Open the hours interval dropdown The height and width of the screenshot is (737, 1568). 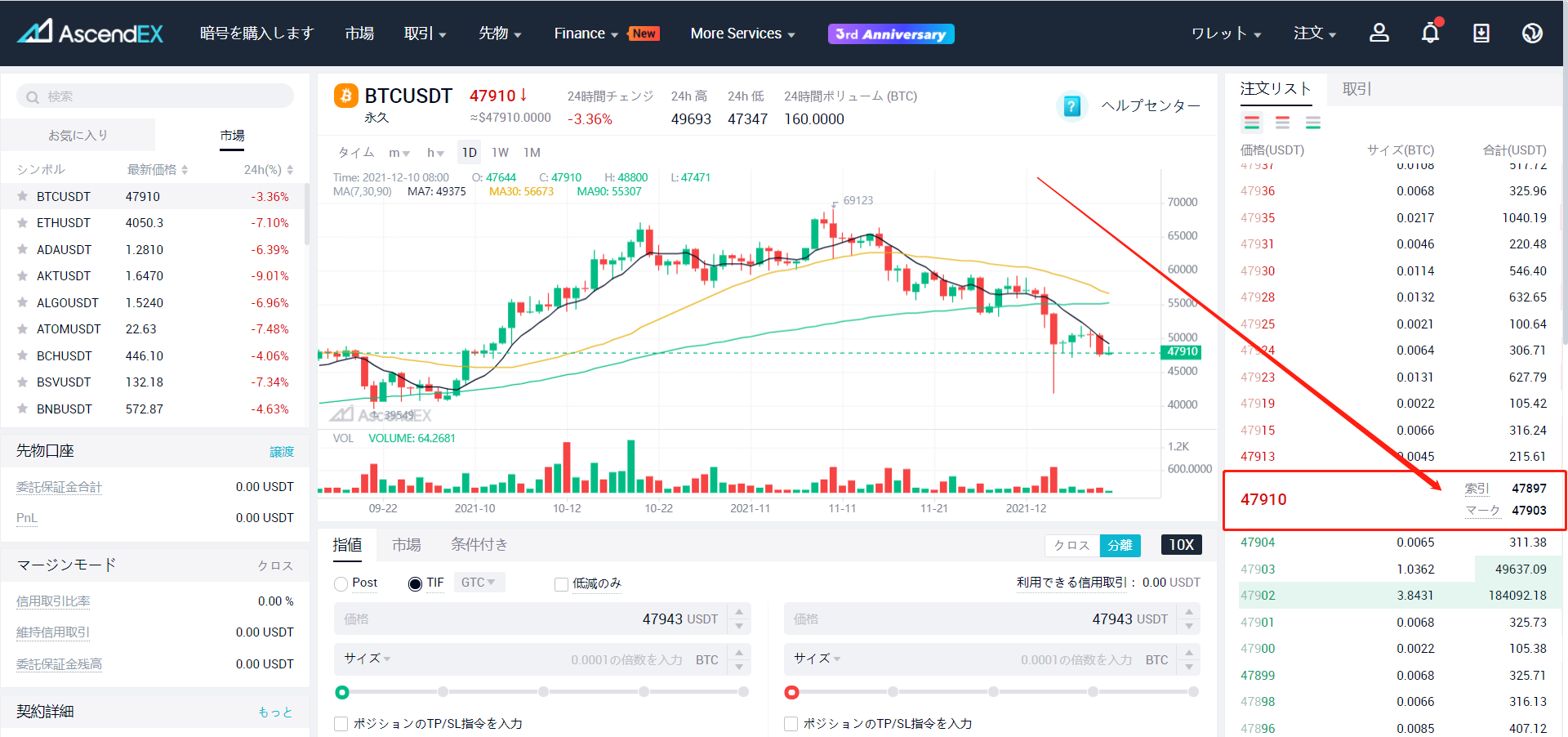pos(435,153)
